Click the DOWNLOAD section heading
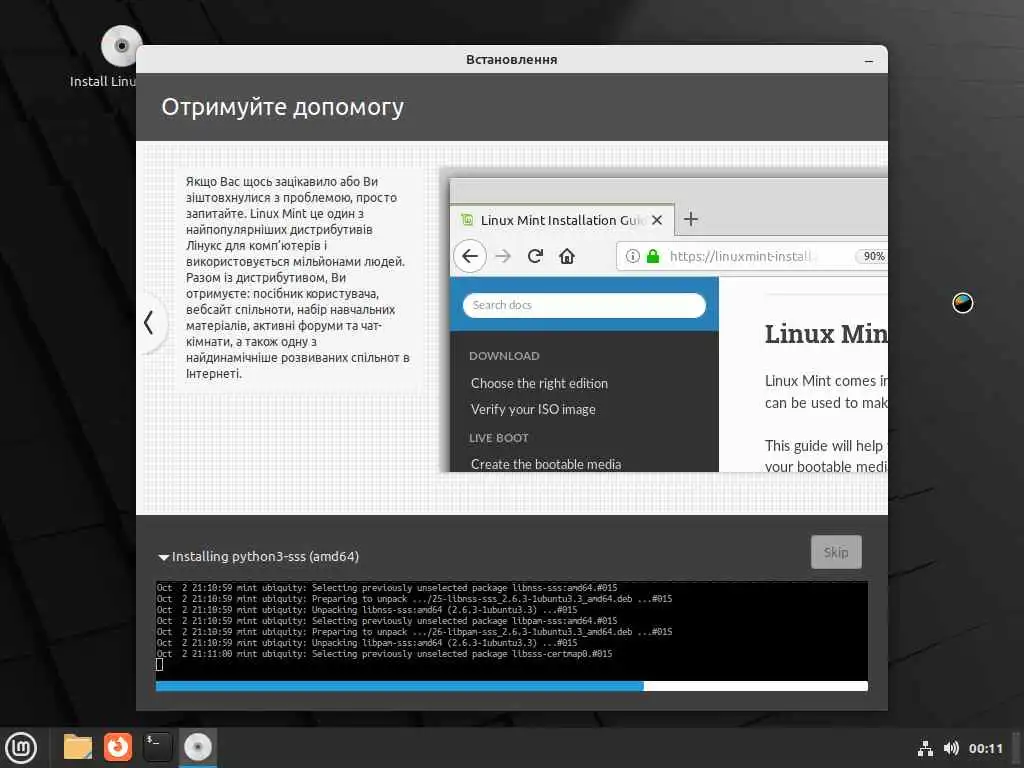The width and height of the screenshot is (1024, 768). (x=504, y=356)
